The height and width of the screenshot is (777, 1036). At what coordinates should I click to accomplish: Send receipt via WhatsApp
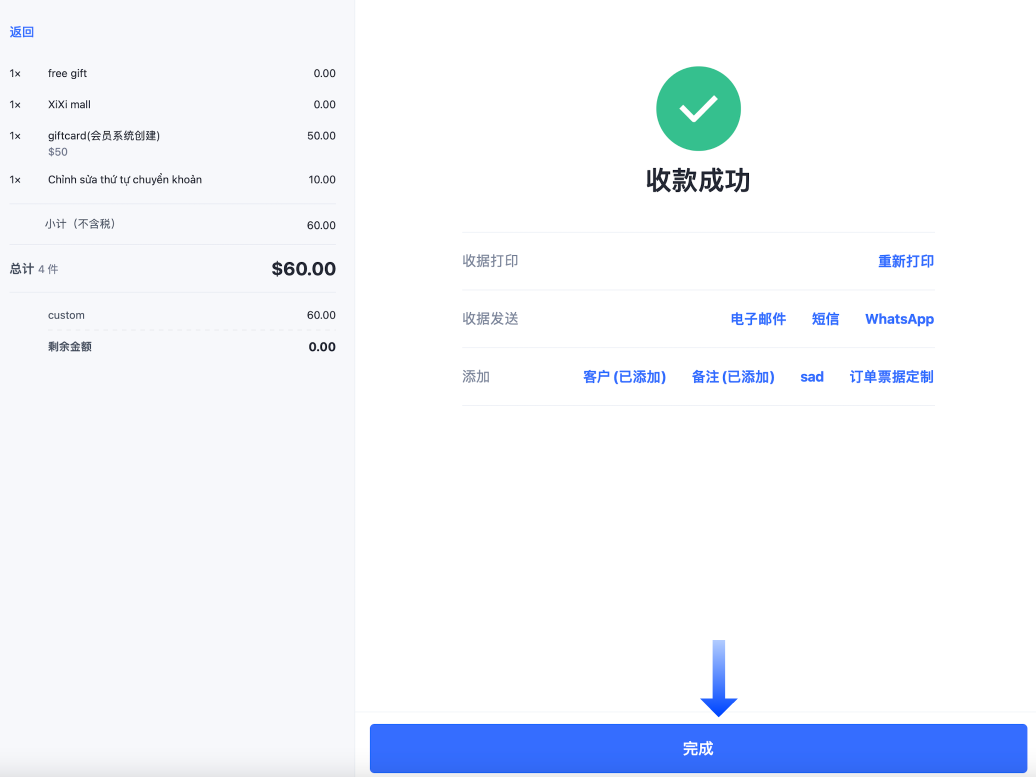point(899,319)
